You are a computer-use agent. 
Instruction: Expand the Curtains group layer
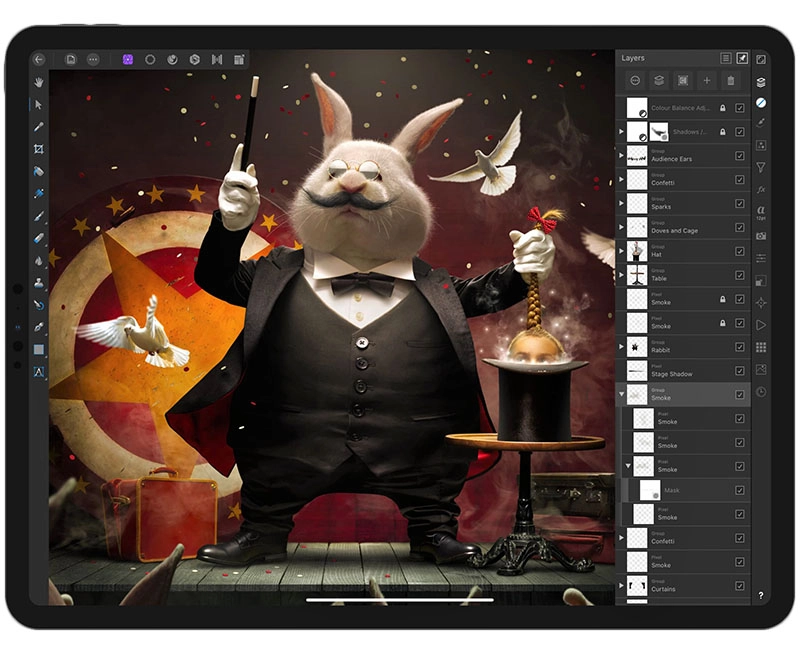(x=621, y=586)
